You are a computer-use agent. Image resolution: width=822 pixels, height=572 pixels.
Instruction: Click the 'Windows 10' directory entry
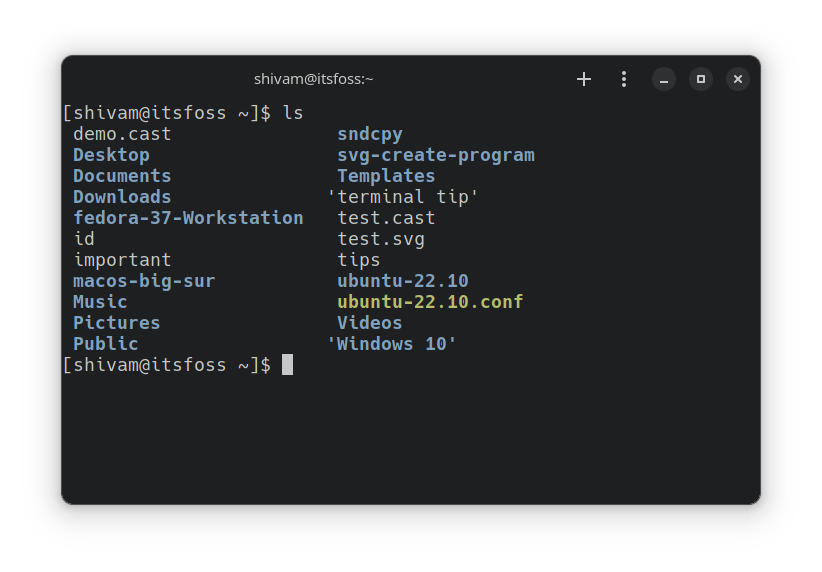392,344
